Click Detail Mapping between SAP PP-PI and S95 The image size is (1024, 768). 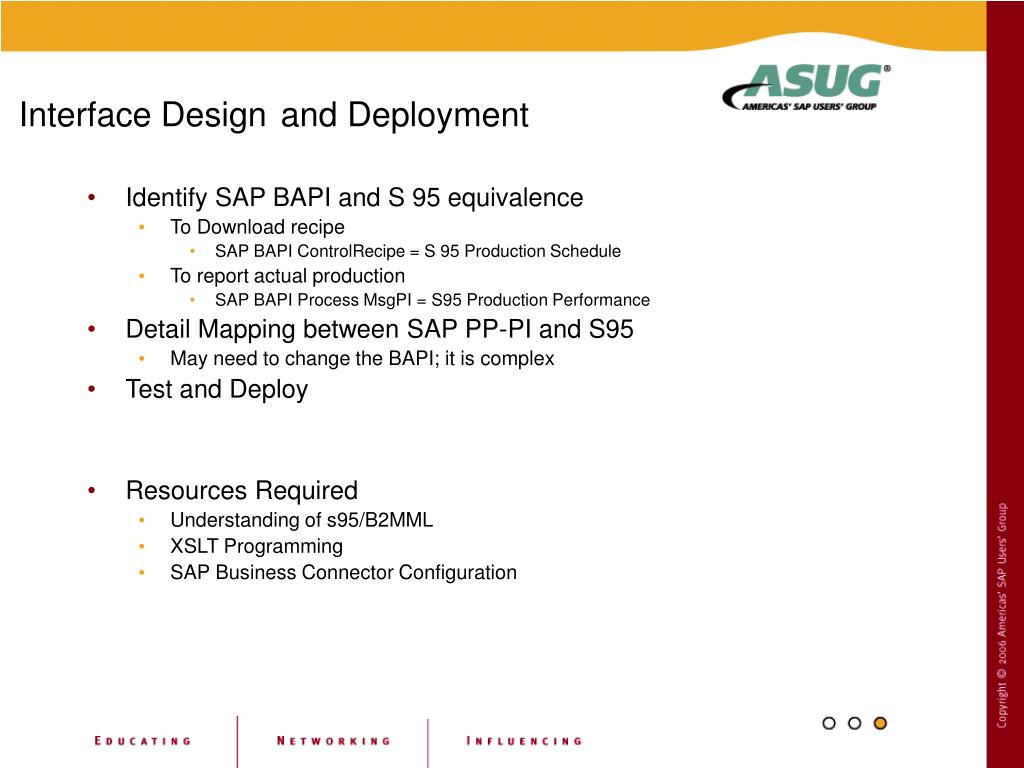379,328
